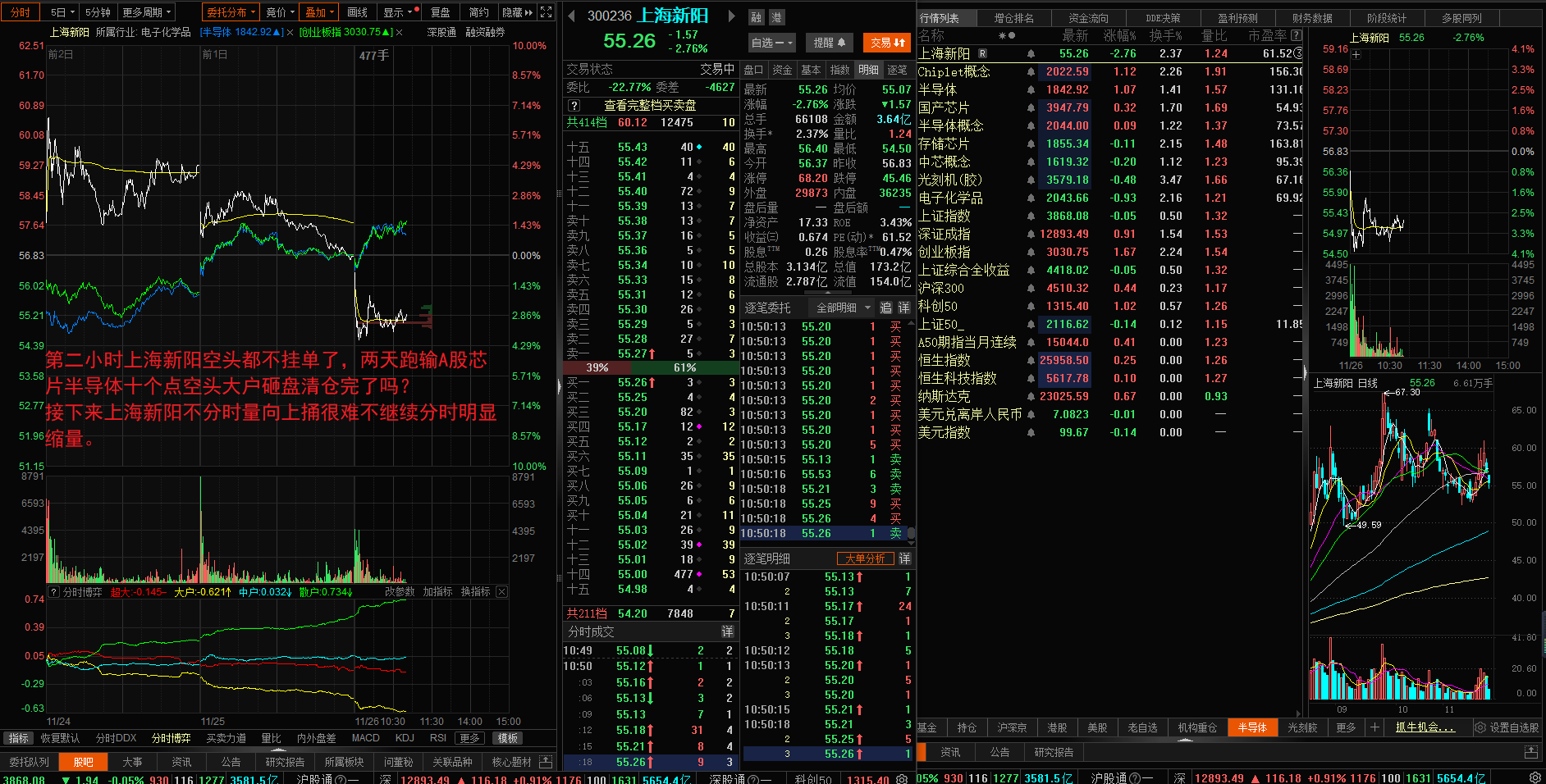Viewport: 1546px width, 784px height.
Task: Click 查看完整档买卖盘 link
Action: click(650, 105)
